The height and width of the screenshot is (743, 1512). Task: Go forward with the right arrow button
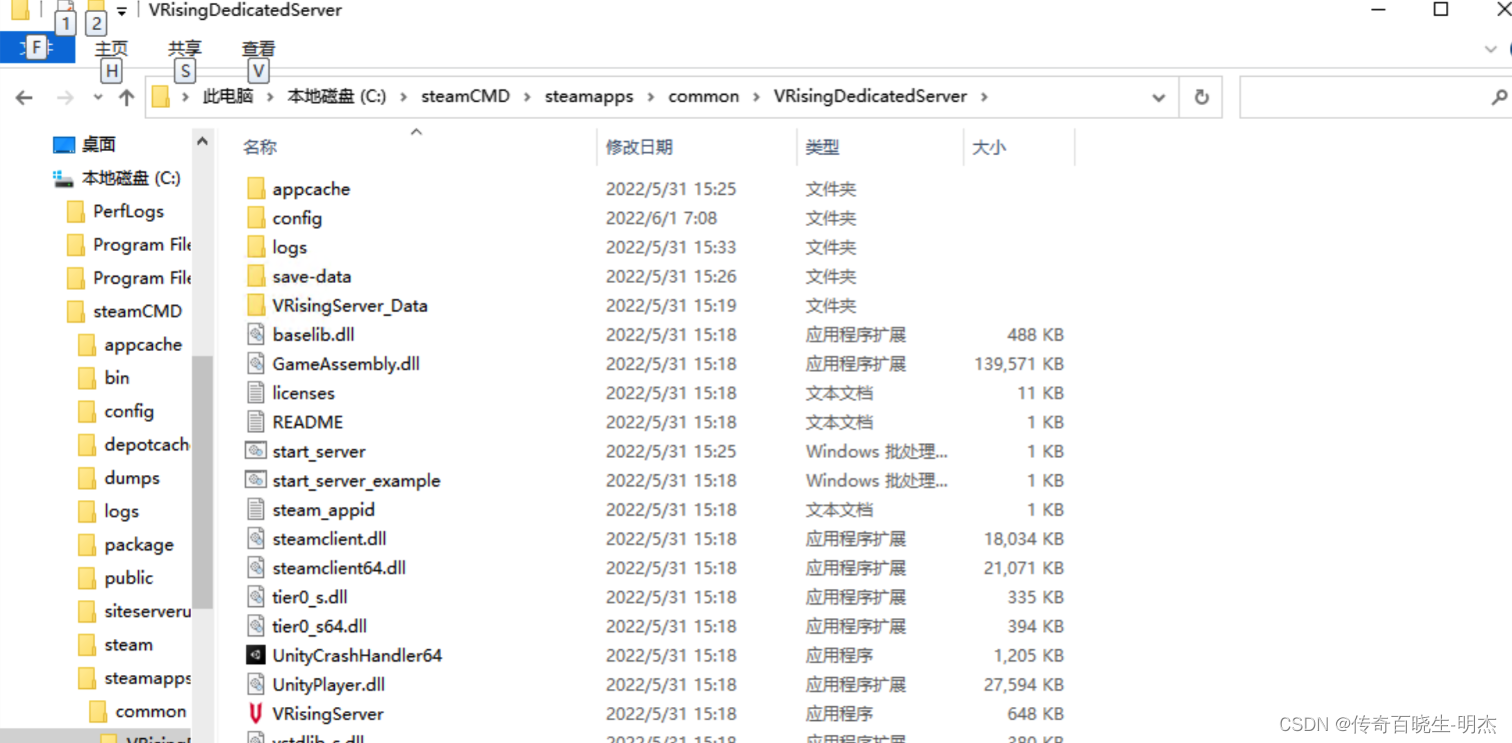(65, 97)
